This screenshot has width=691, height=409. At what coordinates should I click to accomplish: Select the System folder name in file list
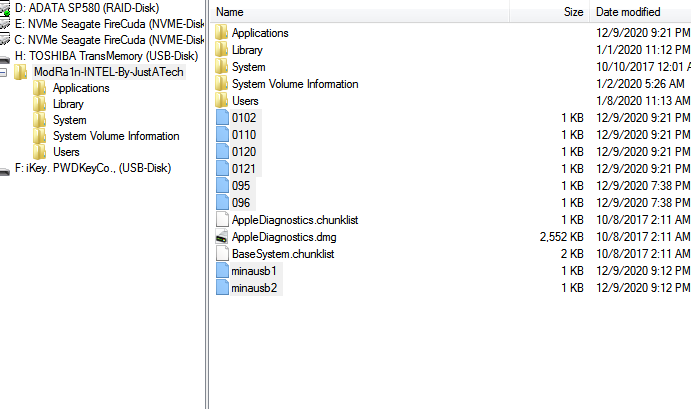[x=249, y=67]
